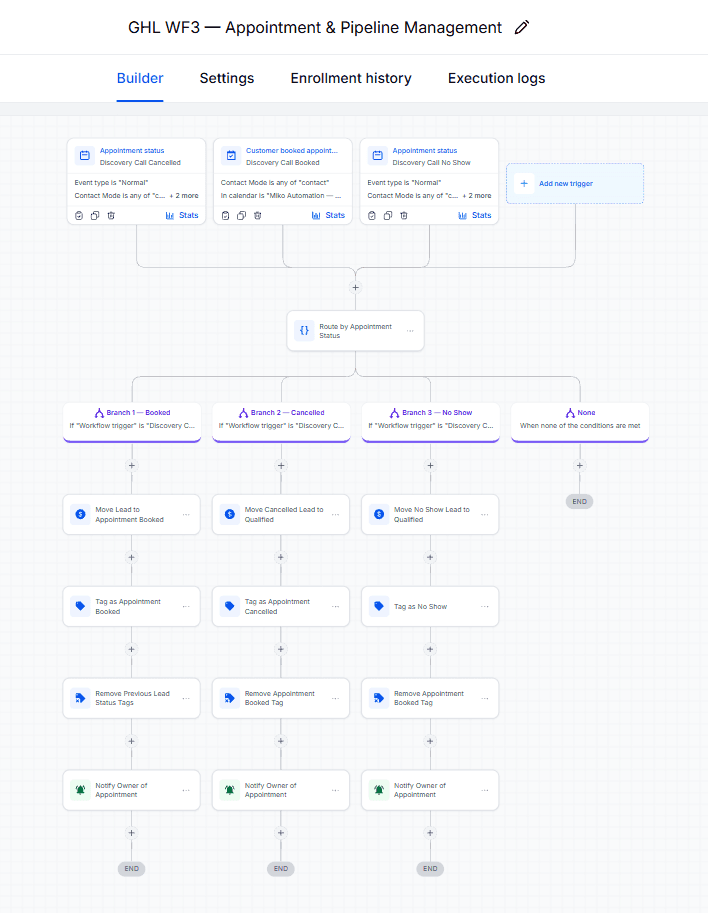Open options for Move Cancelled Lead to Qualified
The image size is (708, 913).
point(335,515)
